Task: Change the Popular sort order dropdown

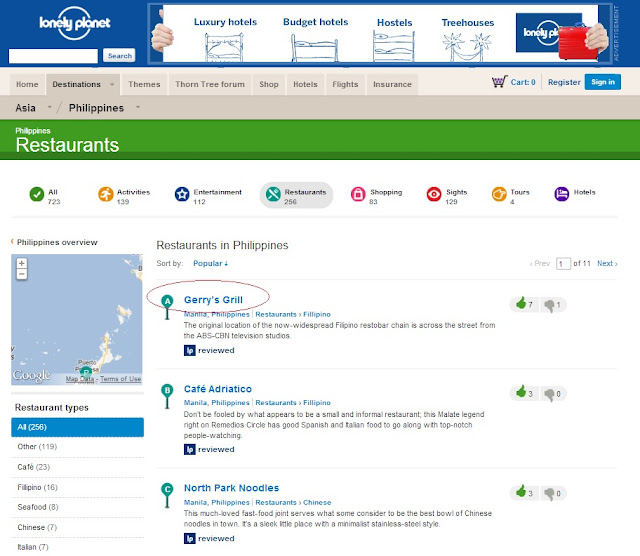Action: coord(211,263)
